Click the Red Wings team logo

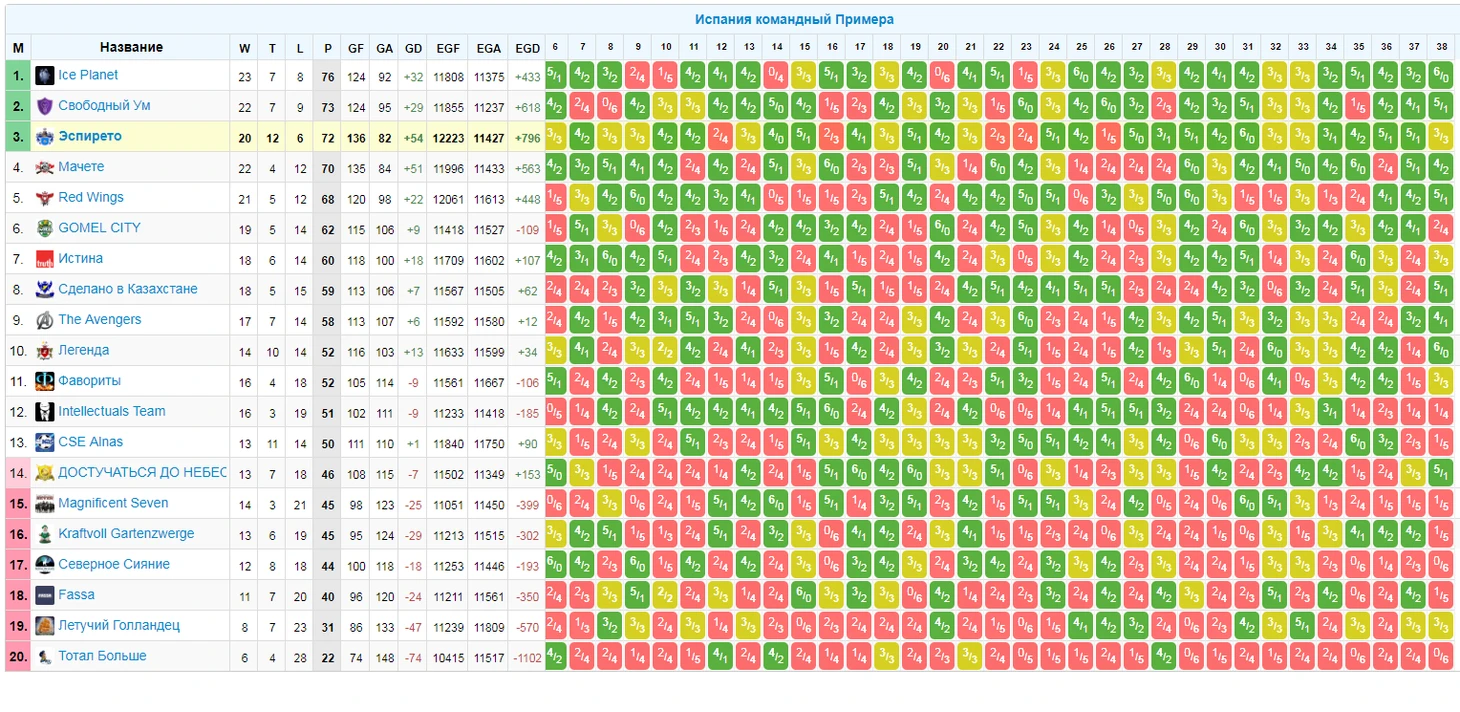44,198
